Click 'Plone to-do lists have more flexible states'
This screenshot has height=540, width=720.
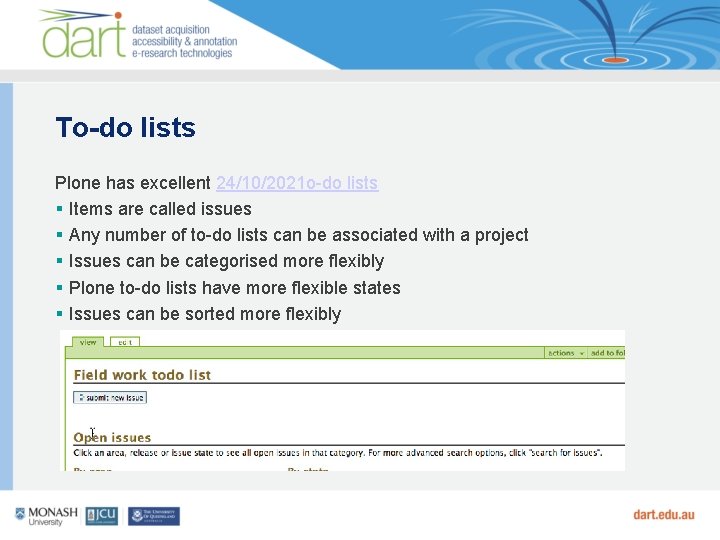click(235, 288)
